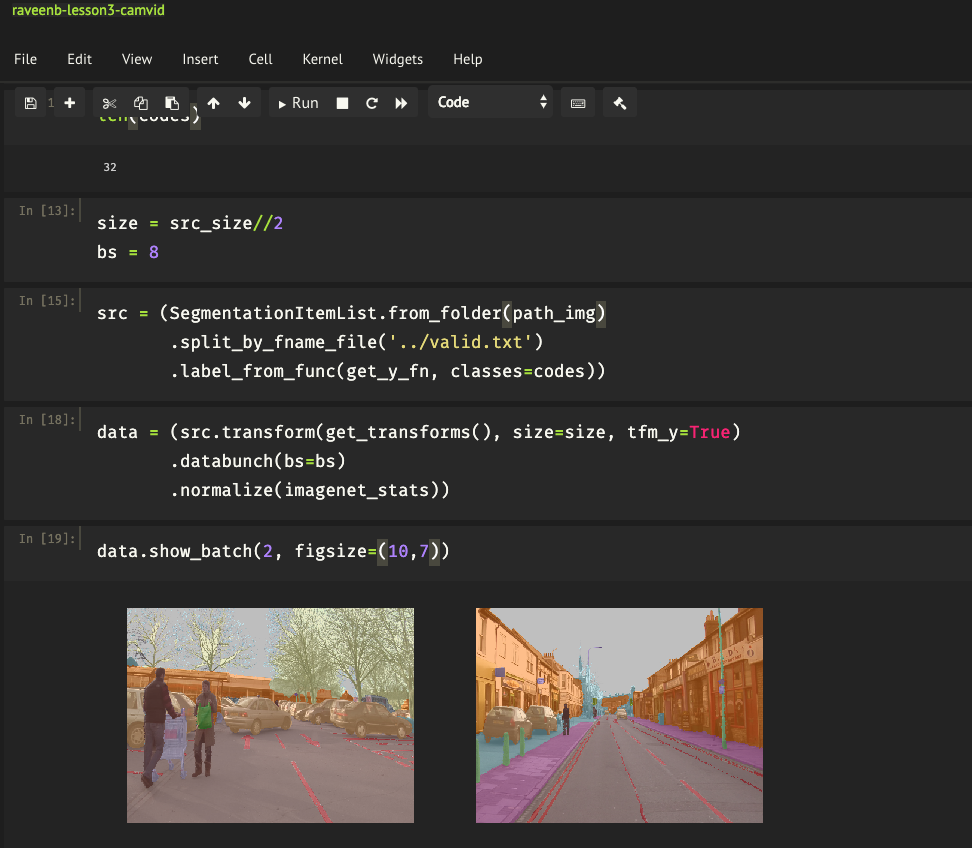Open the command palette keyboard icon
The image size is (972, 848).
(578, 103)
